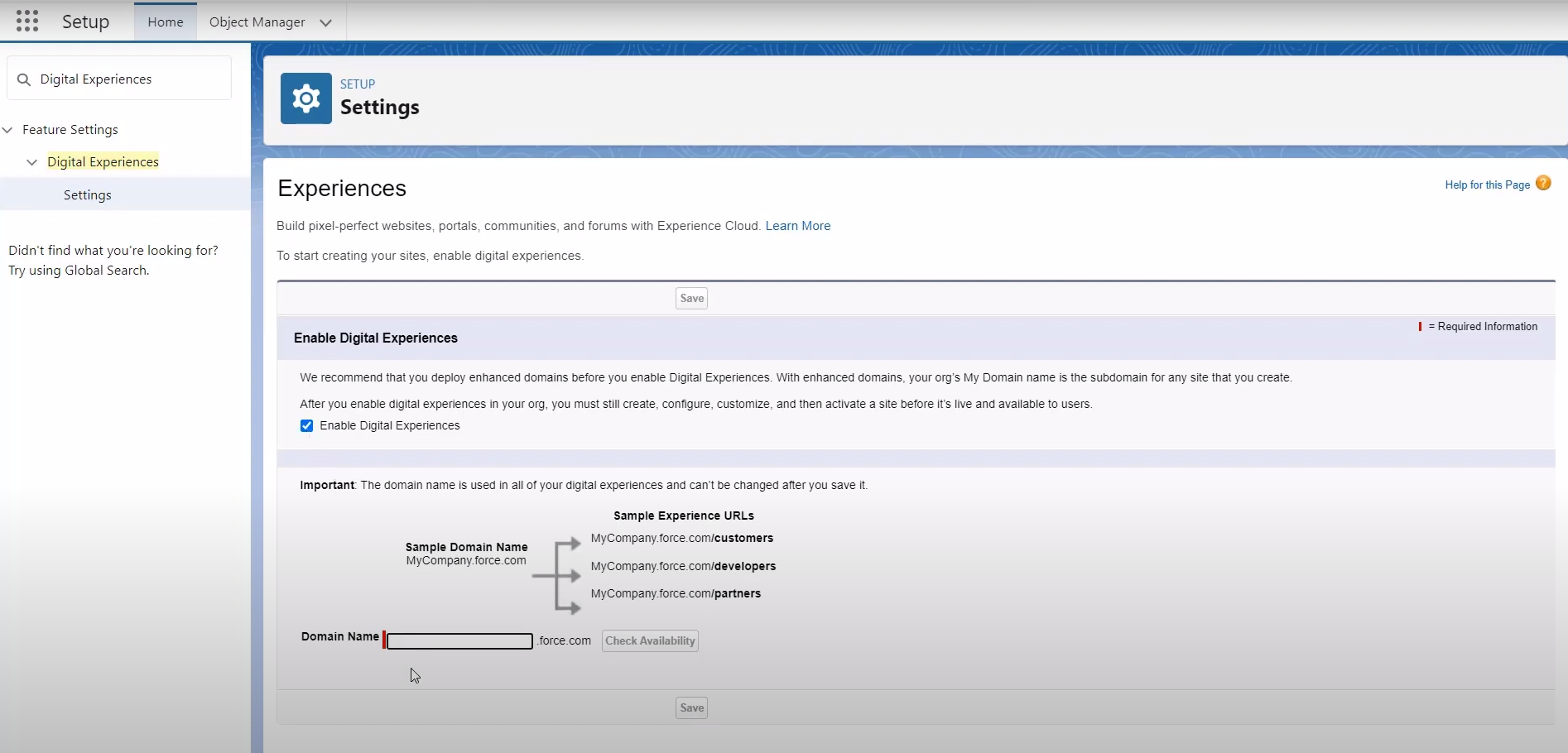Collapse the Digital Experiences chevron in sidebar
This screenshot has width=1568, height=753.
[x=32, y=162]
